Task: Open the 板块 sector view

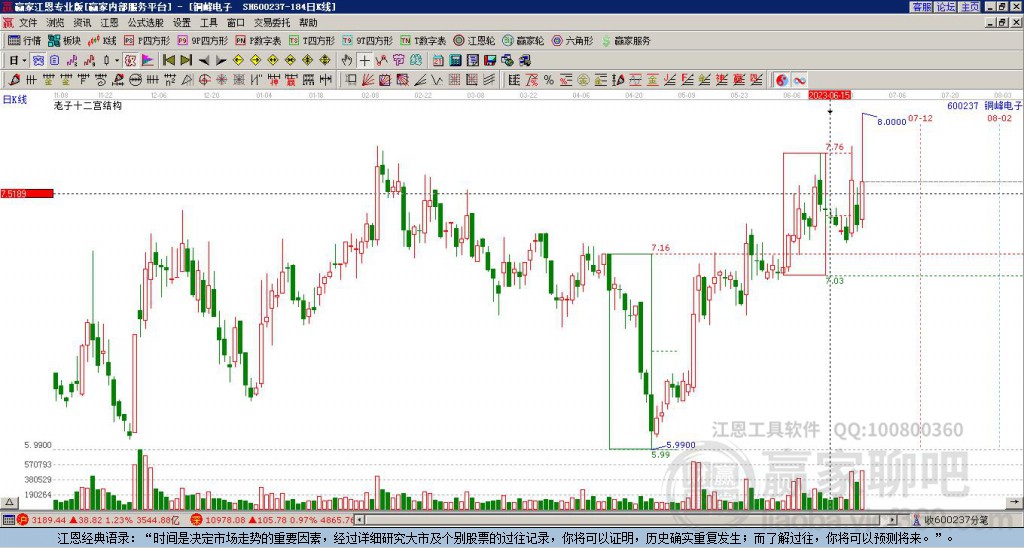Action: [x=64, y=40]
